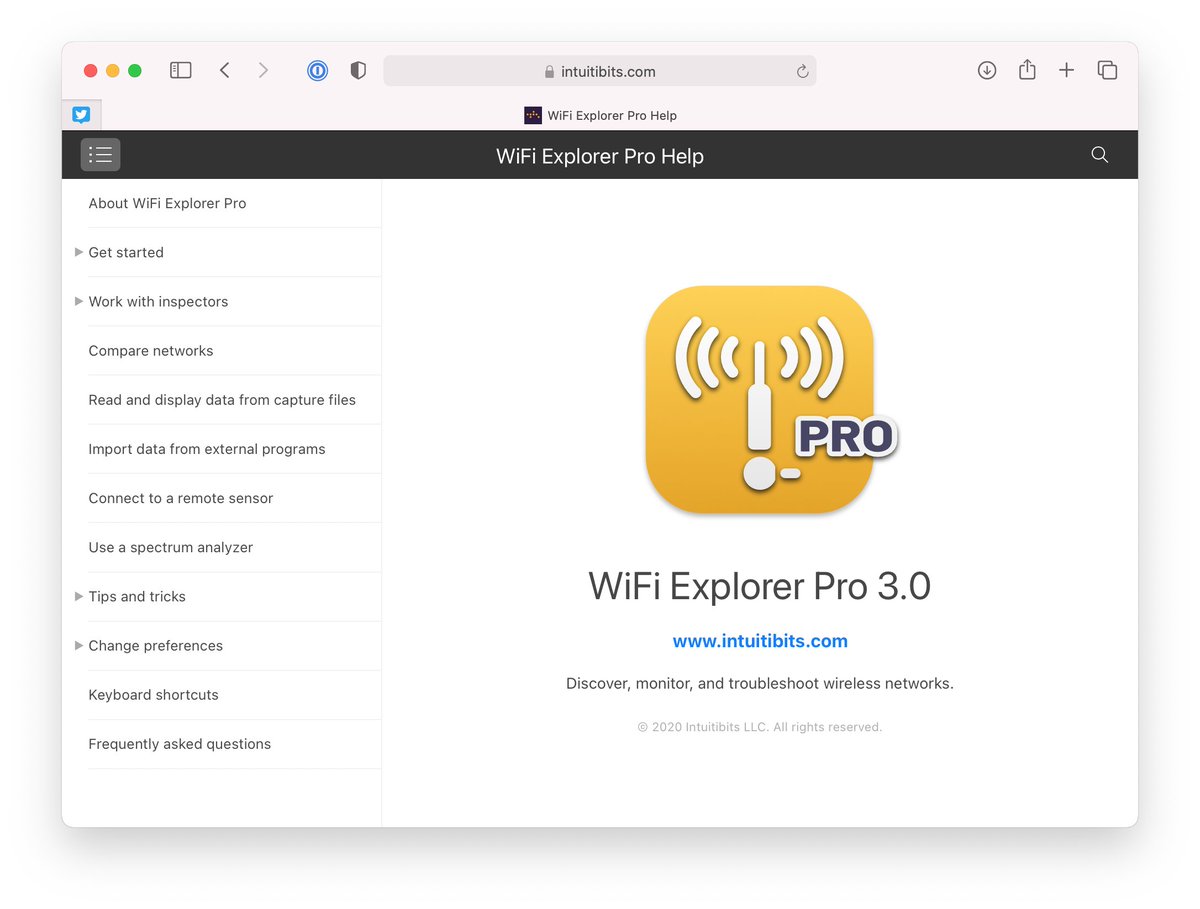Open Get started topic
Image resolution: width=1200 pixels, height=909 pixels.
tap(126, 252)
